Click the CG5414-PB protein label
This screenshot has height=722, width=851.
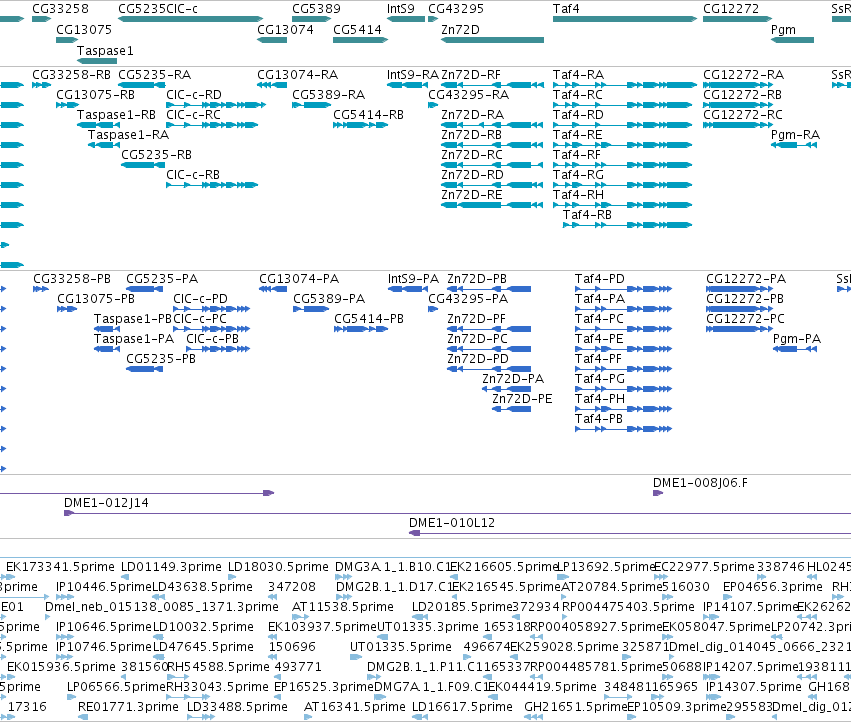(369, 319)
